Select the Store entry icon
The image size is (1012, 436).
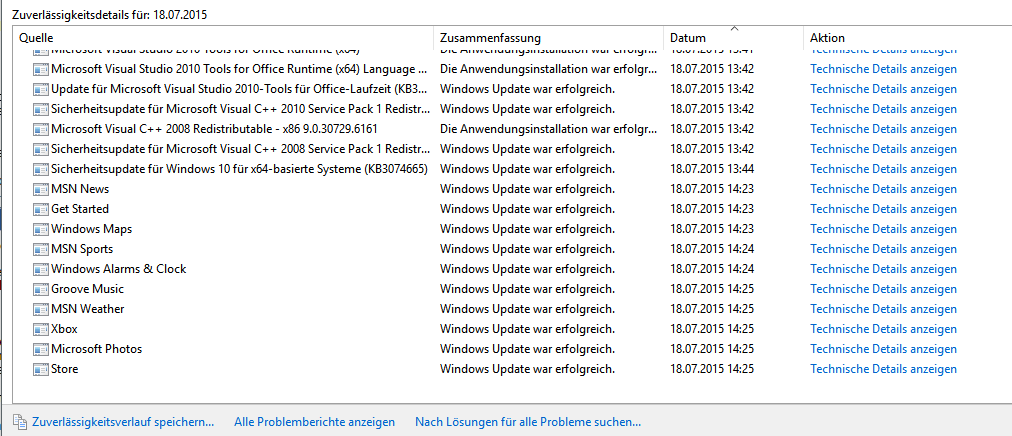(x=41, y=369)
